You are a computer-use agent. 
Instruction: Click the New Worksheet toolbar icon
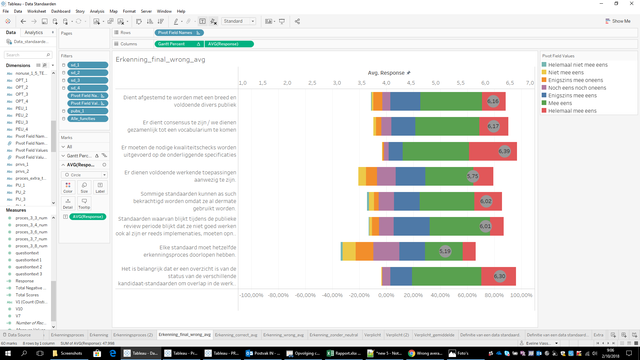(96, 21)
